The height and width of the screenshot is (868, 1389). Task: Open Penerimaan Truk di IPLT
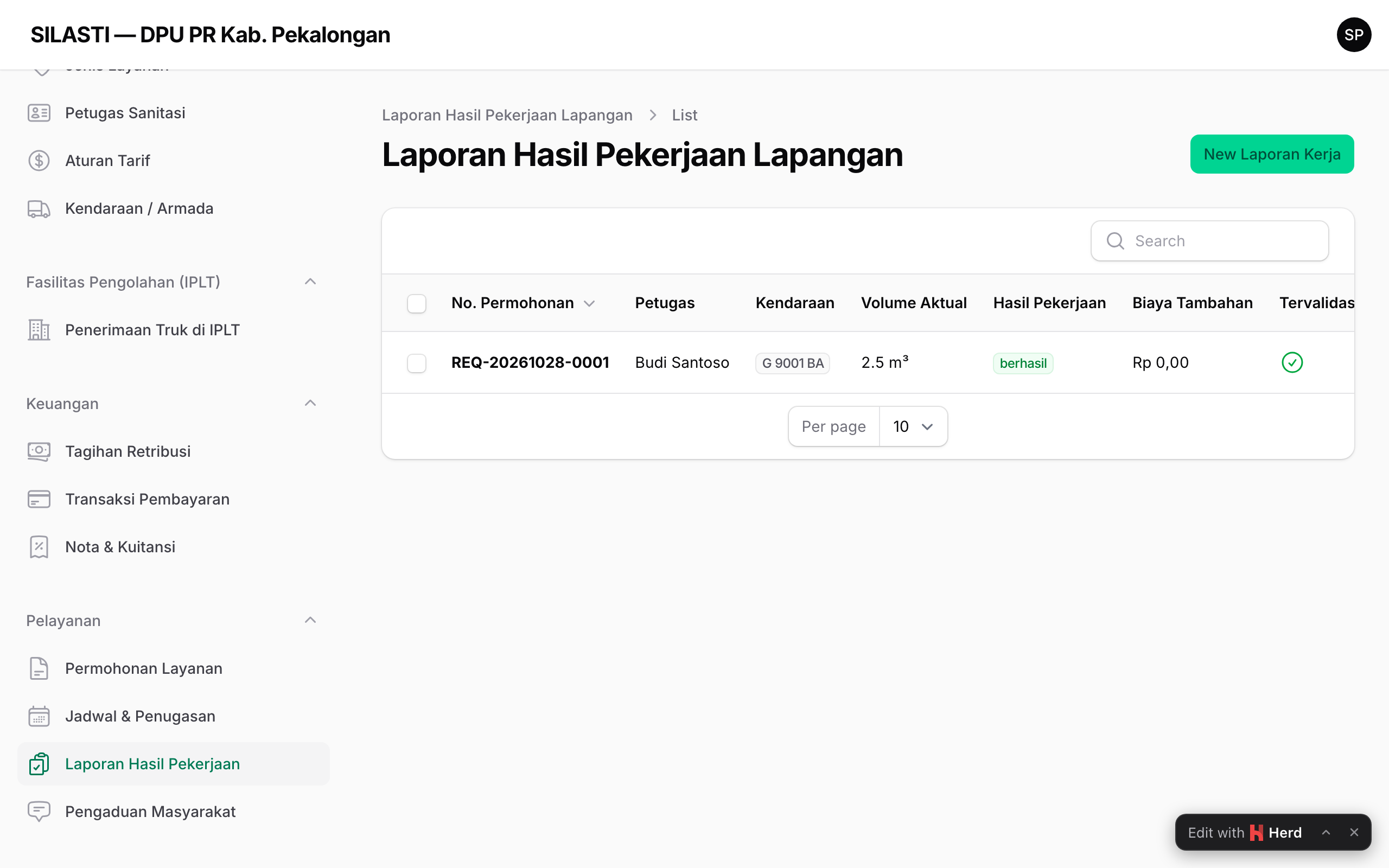click(173, 330)
